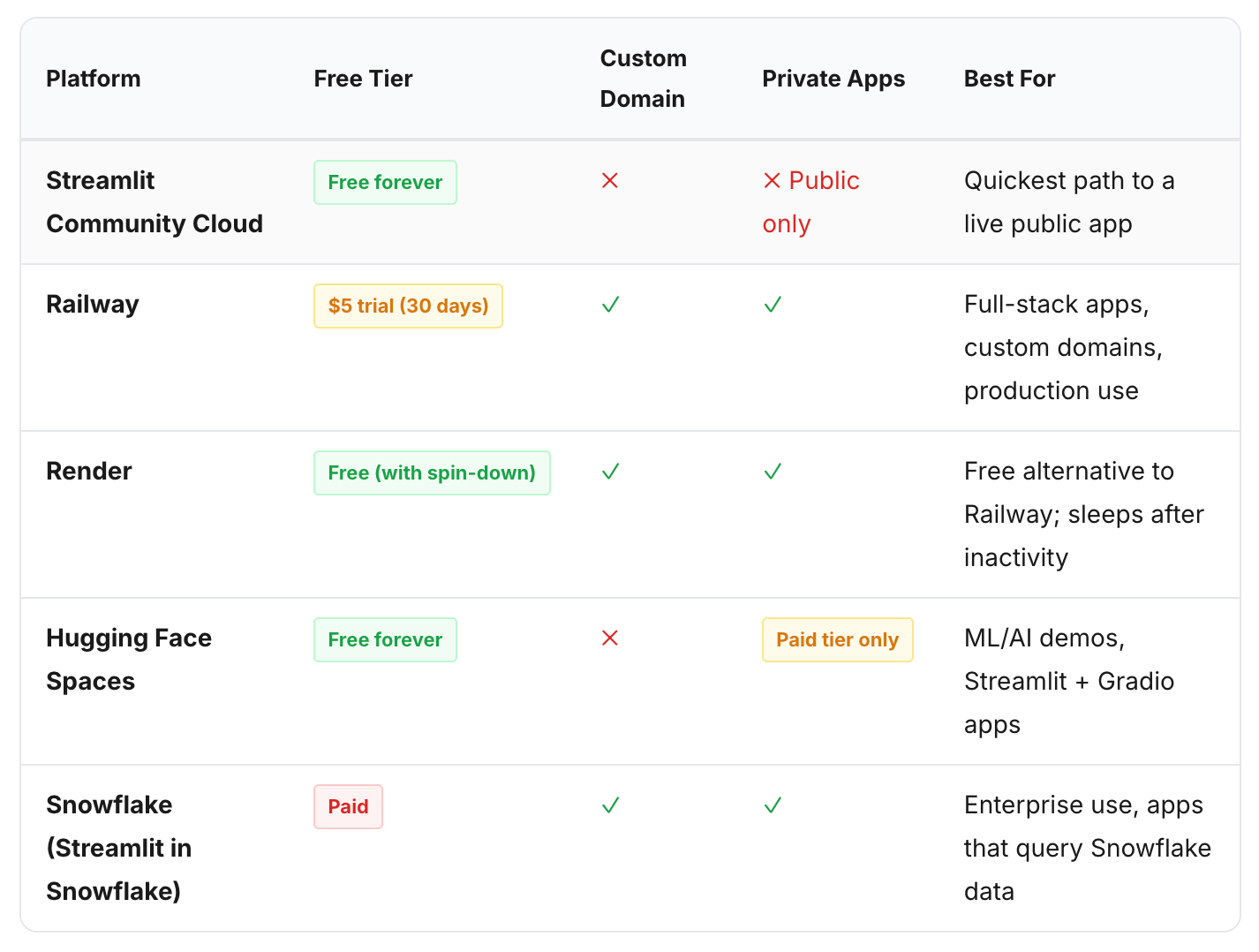
Task: Expand the Streamlit Community Cloud row
Action: coord(155,202)
